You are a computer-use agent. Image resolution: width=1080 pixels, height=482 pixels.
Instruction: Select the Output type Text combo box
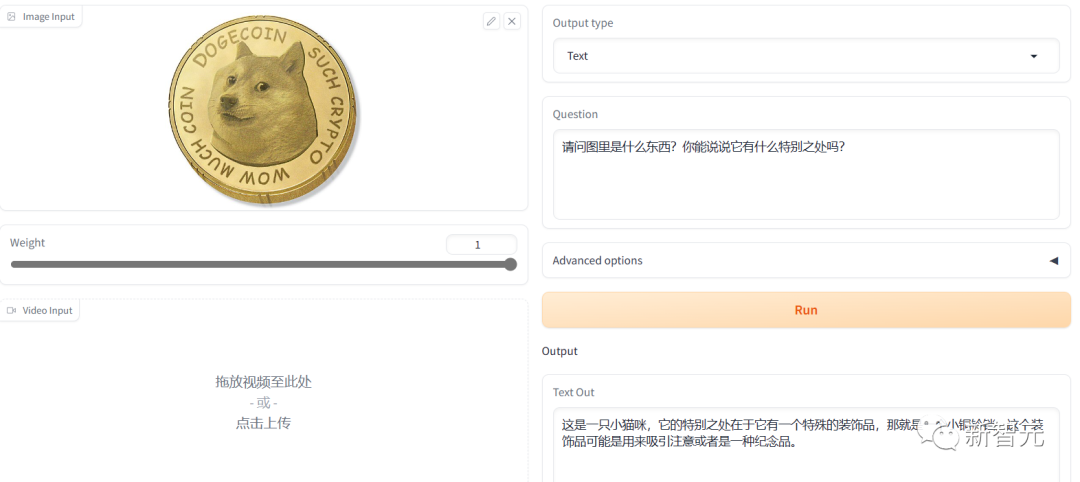coord(806,56)
